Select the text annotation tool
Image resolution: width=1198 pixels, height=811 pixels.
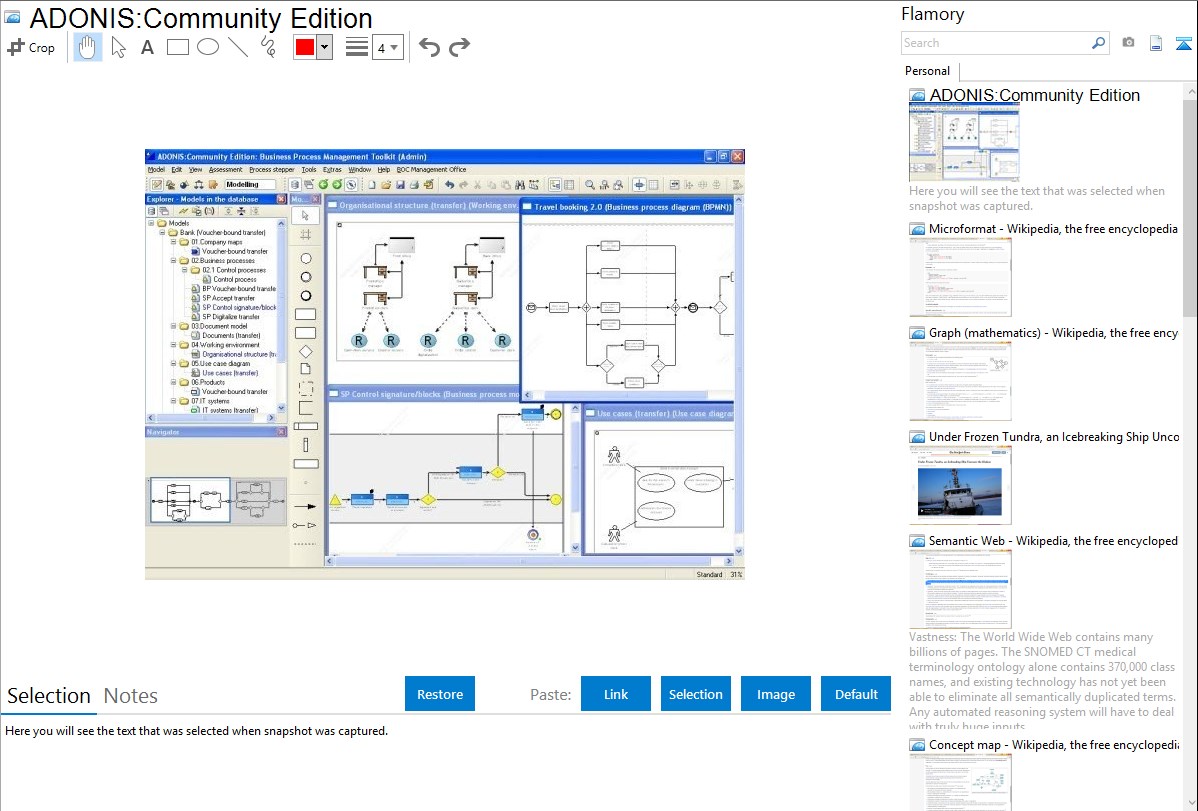point(147,47)
